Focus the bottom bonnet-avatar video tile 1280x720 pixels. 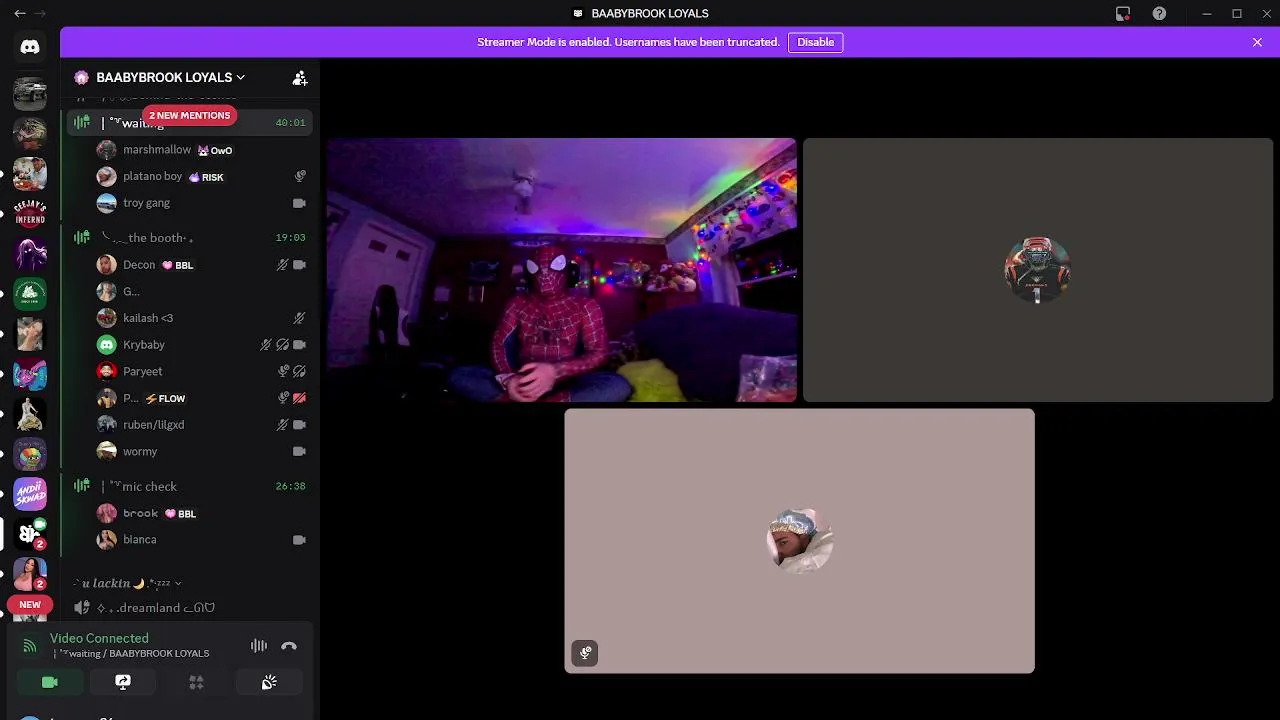click(800, 541)
